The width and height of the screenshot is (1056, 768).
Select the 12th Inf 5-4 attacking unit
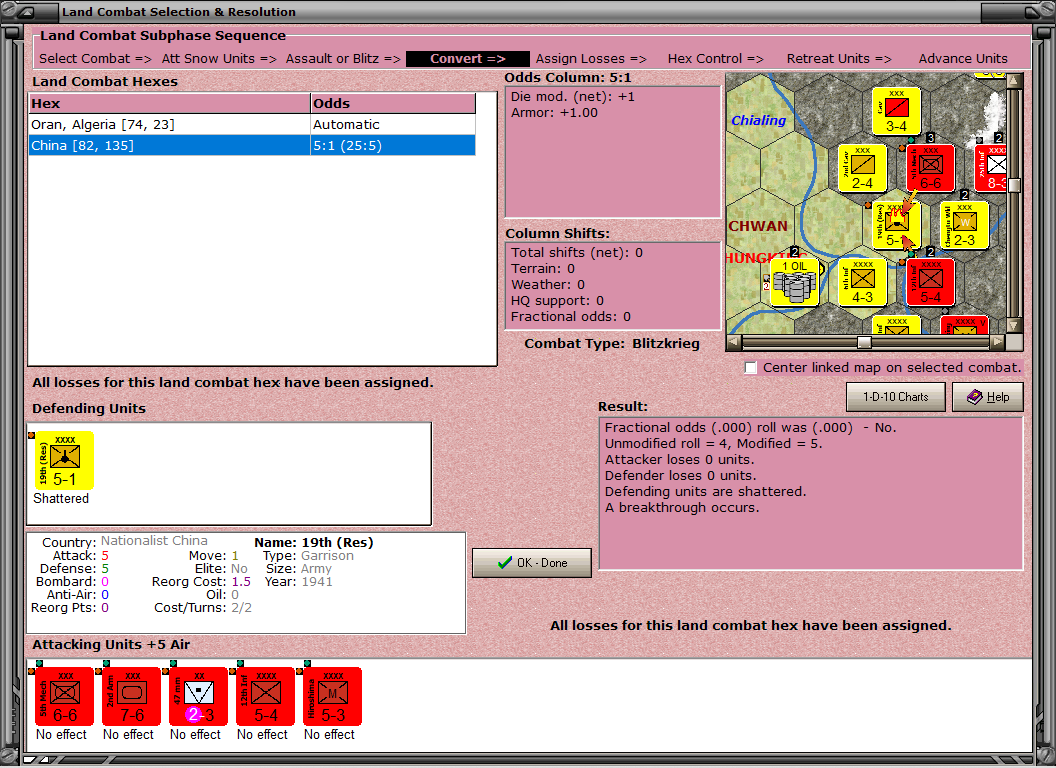click(265, 697)
